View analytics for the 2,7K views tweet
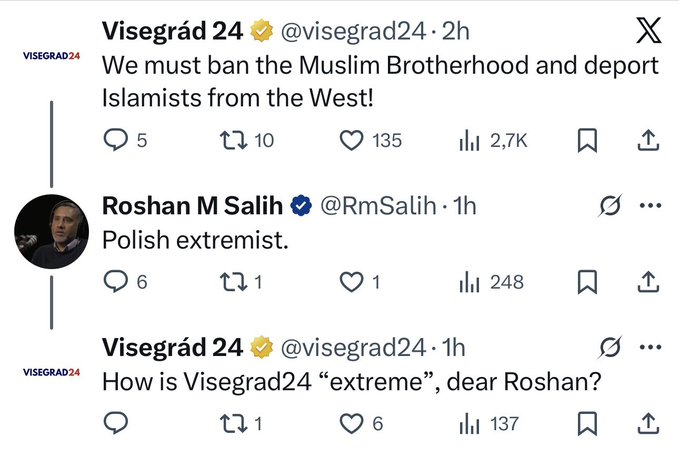This screenshot has height=455, width=679. (467, 141)
